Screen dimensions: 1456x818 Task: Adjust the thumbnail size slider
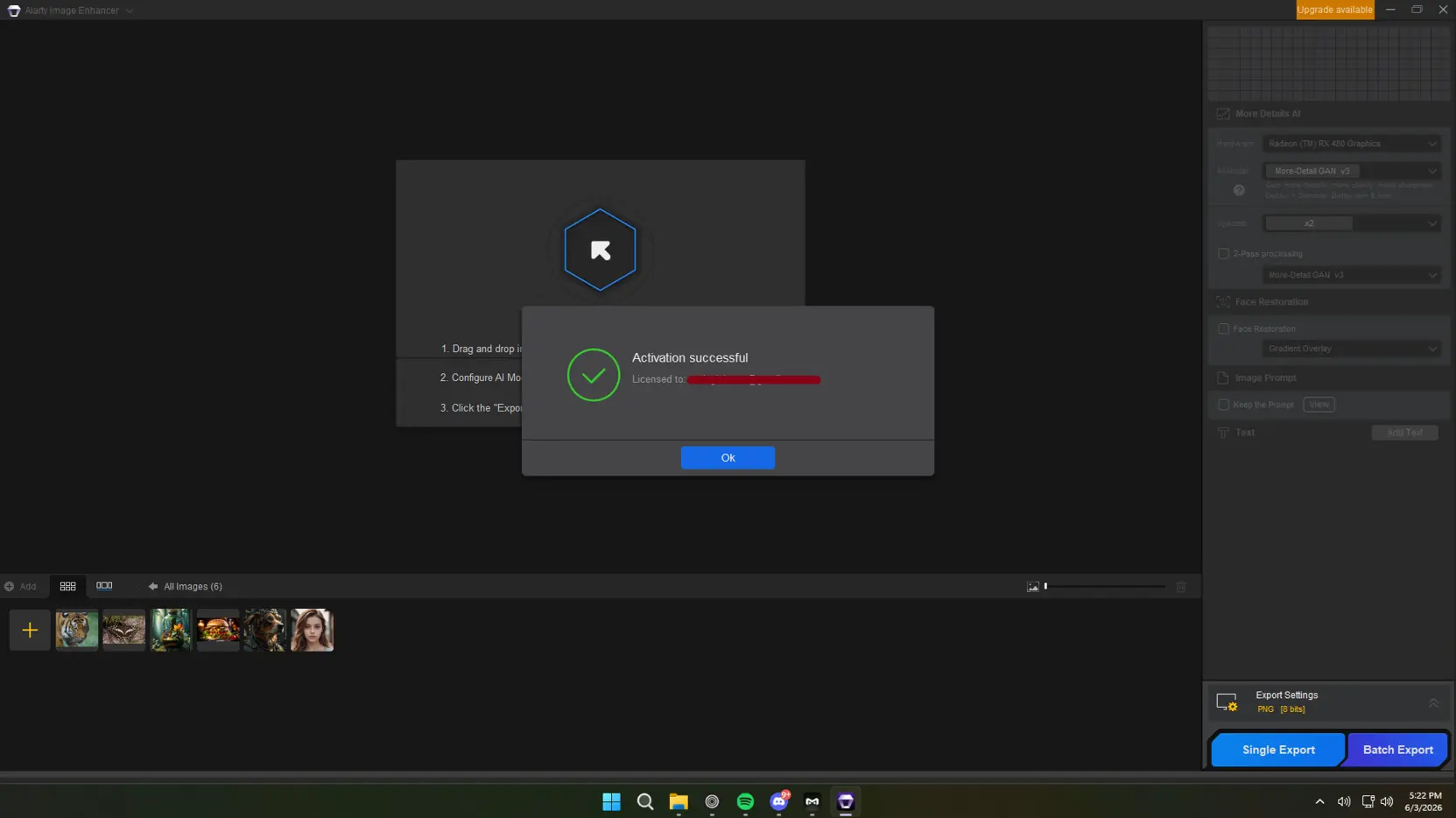coord(1105,587)
